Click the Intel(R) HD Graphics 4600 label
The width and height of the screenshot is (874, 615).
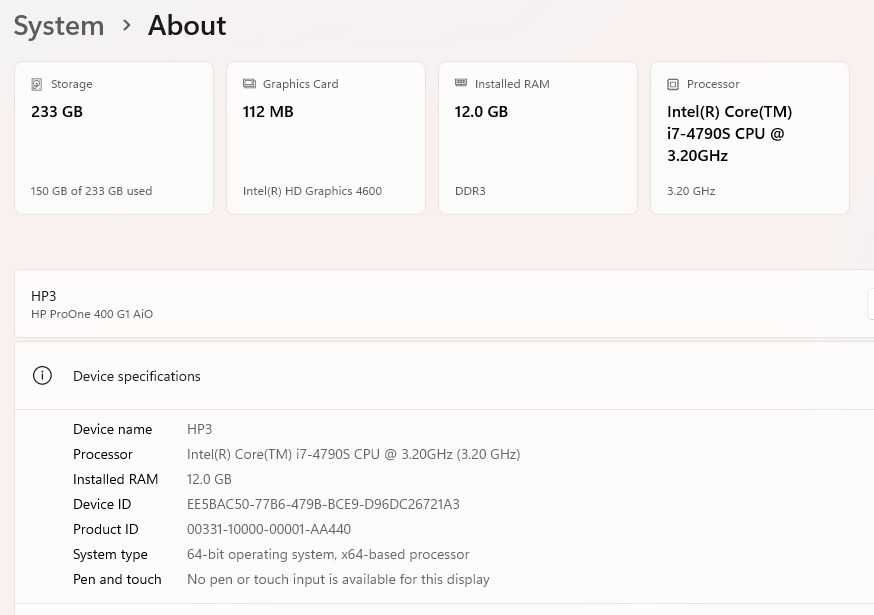click(312, 191)
